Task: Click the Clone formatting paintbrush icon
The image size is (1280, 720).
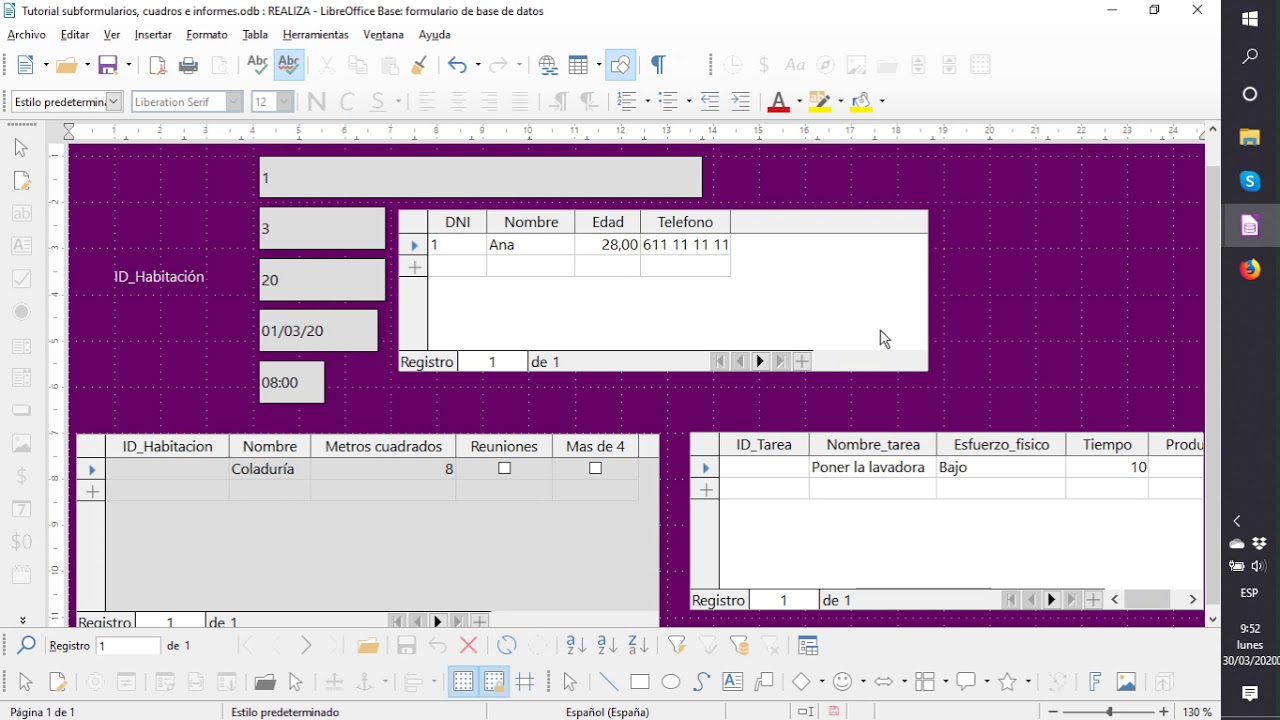Action: pyautogui.click(x=419, y=66)
